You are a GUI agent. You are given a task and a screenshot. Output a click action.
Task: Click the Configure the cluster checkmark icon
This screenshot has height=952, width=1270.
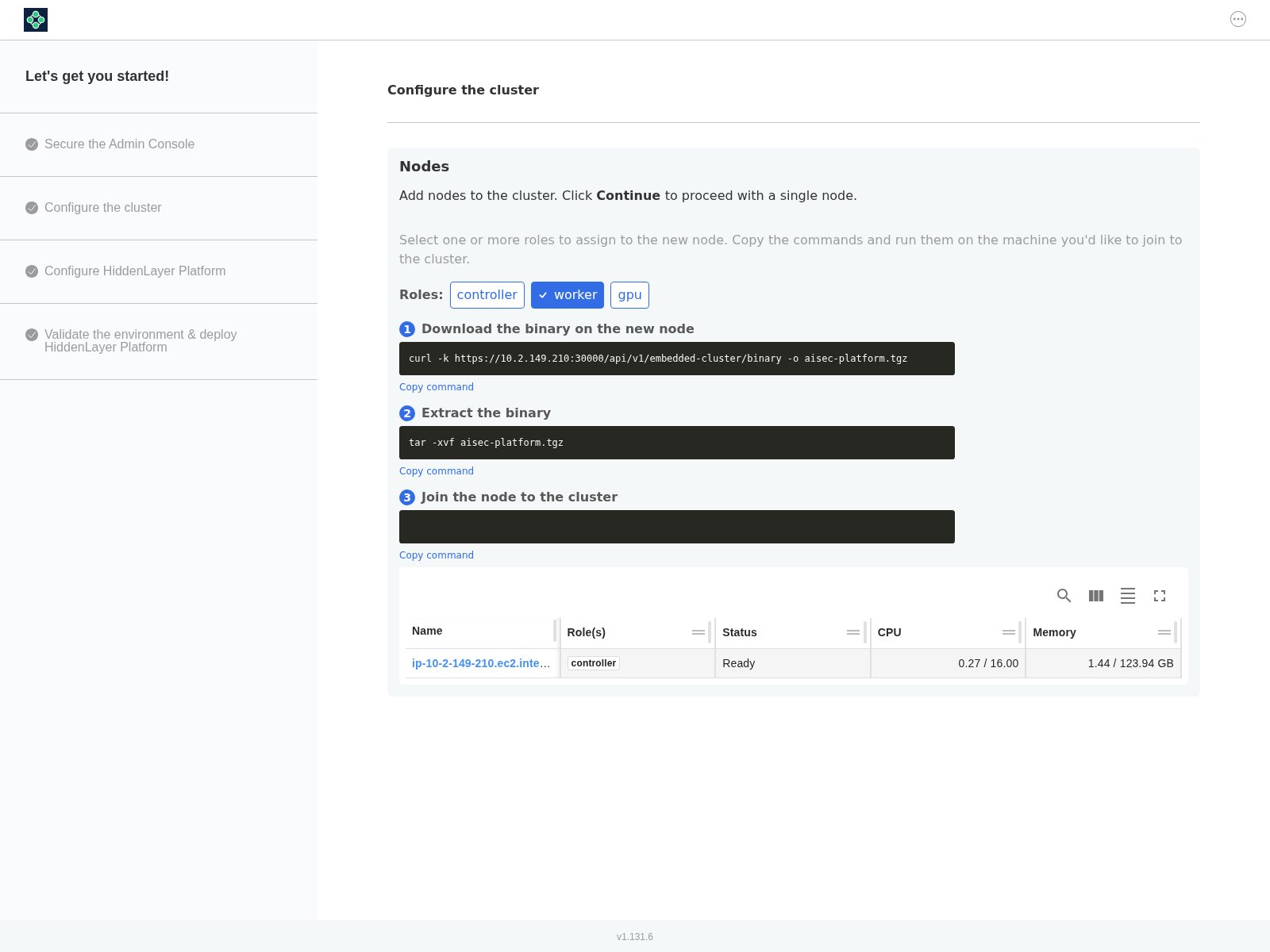[x=32, y=208]
